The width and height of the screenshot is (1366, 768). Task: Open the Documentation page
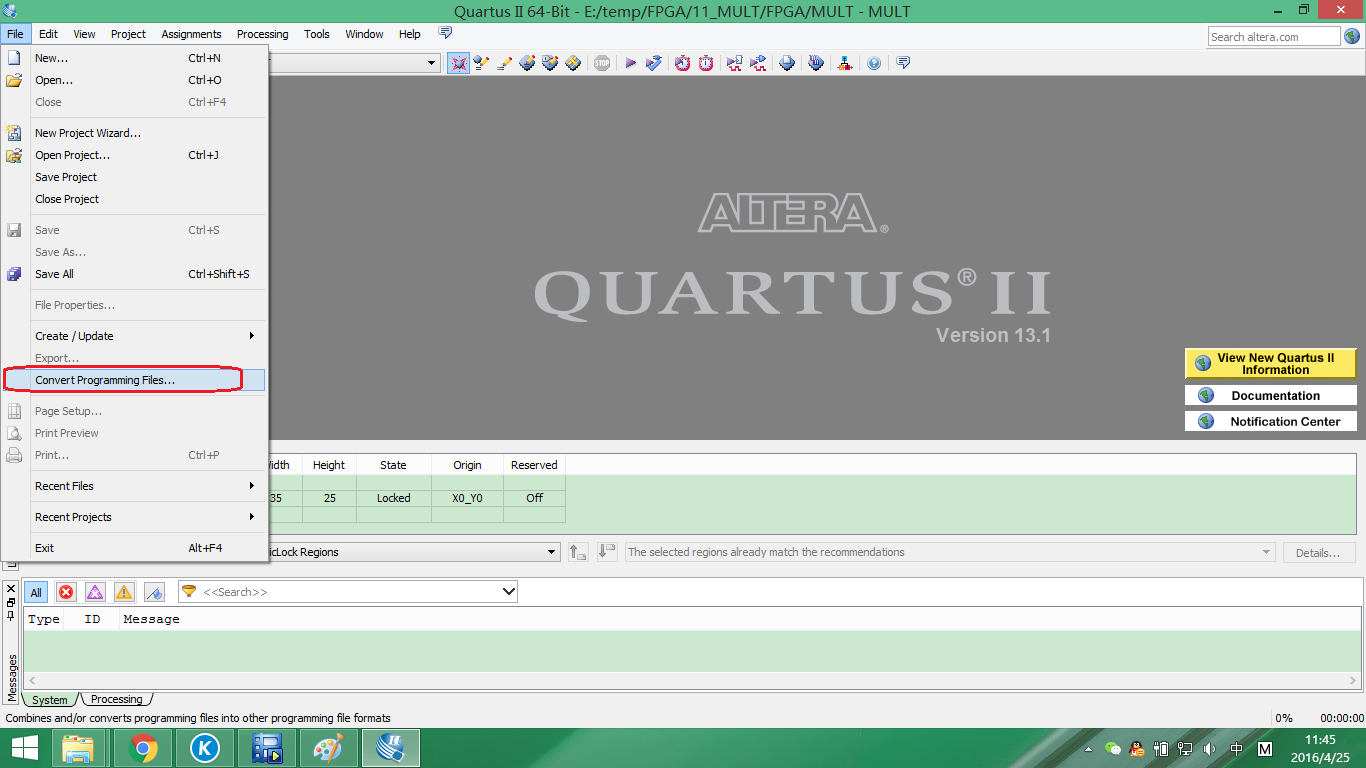(x=1270, y=395)
